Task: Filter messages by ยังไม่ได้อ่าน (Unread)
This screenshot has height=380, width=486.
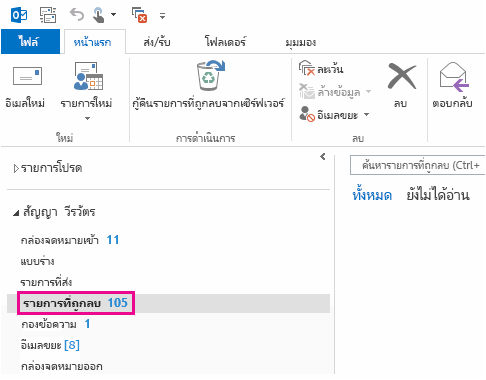Action: [438, 195]
